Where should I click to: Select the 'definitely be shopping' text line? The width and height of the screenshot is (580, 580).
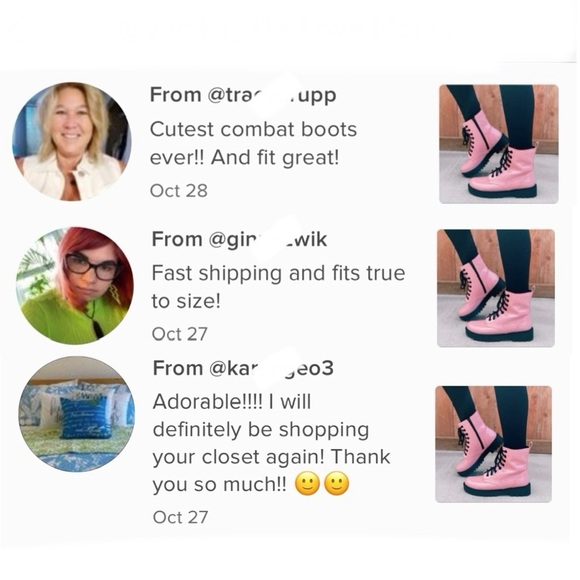click(x=261, y=430)
